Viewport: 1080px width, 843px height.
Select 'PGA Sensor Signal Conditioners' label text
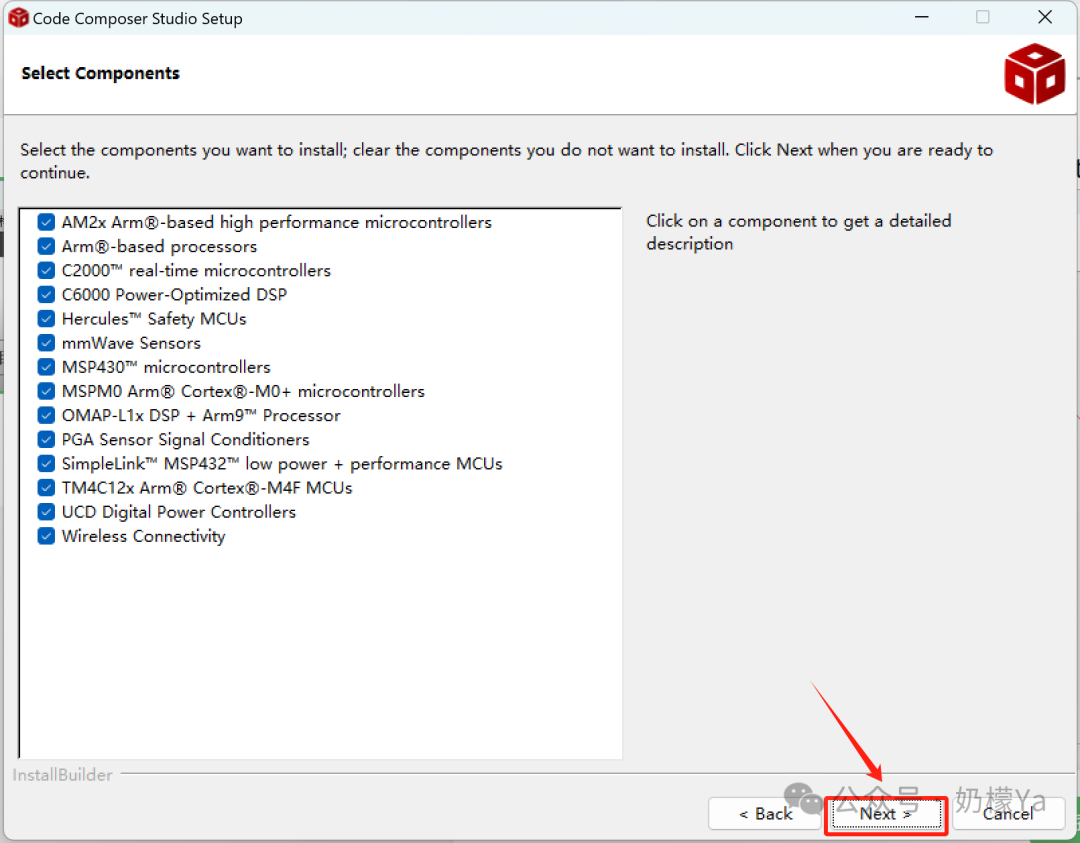(185, 439)
